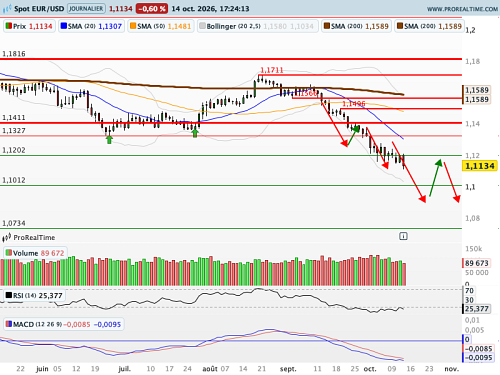Click the ProRealTime candlestick logo icon
The height and width of the screenshot is (375, 500).
pos(7,238)
